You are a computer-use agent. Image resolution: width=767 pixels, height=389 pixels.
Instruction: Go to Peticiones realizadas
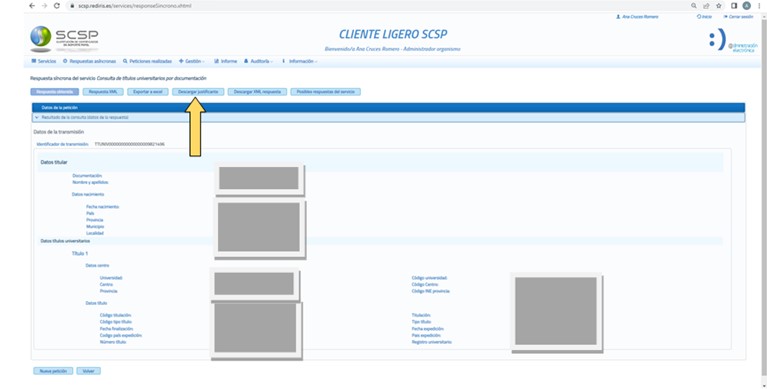pyautogui.click(x=147, y=61)
